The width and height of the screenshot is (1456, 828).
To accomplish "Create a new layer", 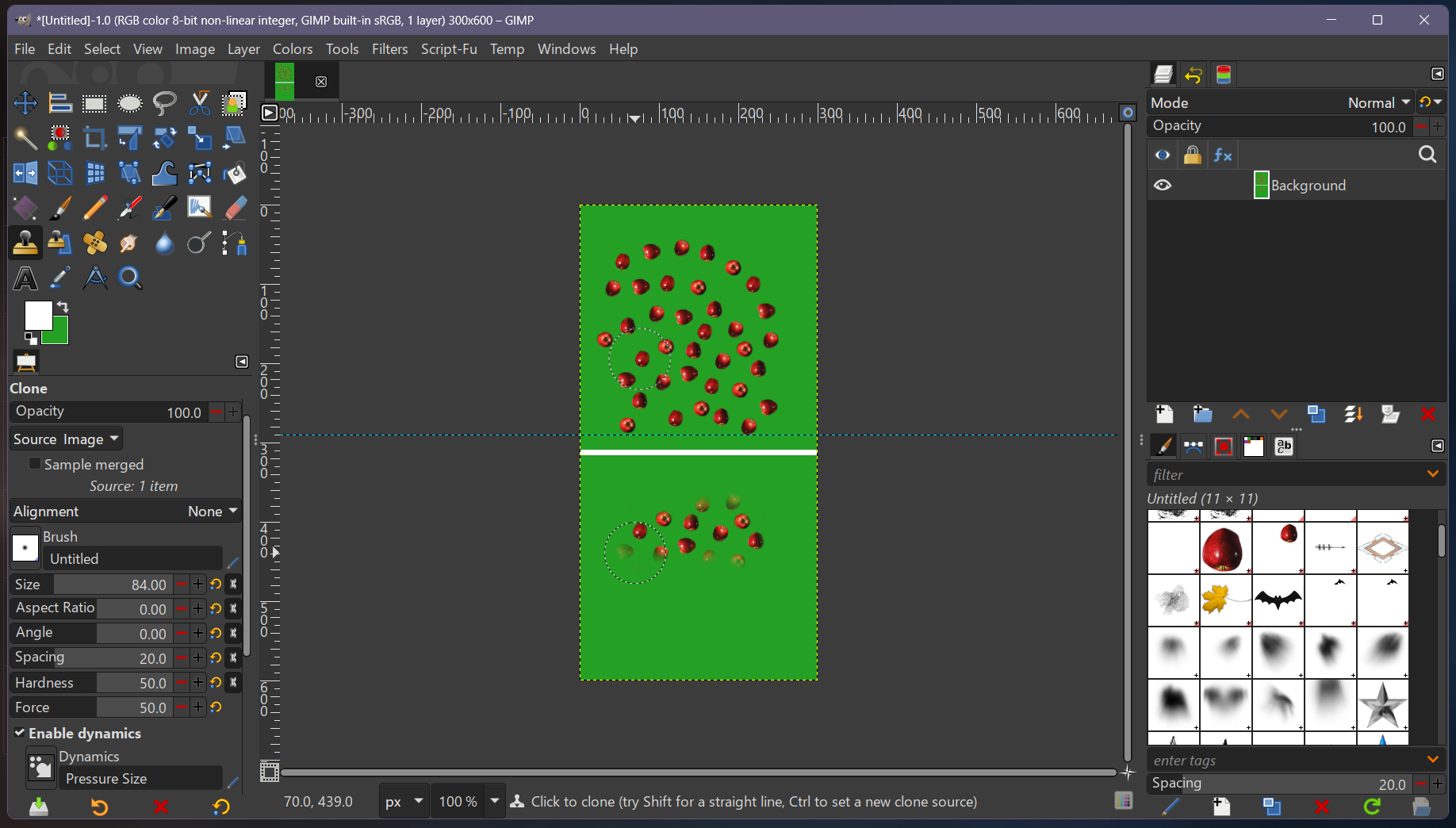I will click(1164, 414).
